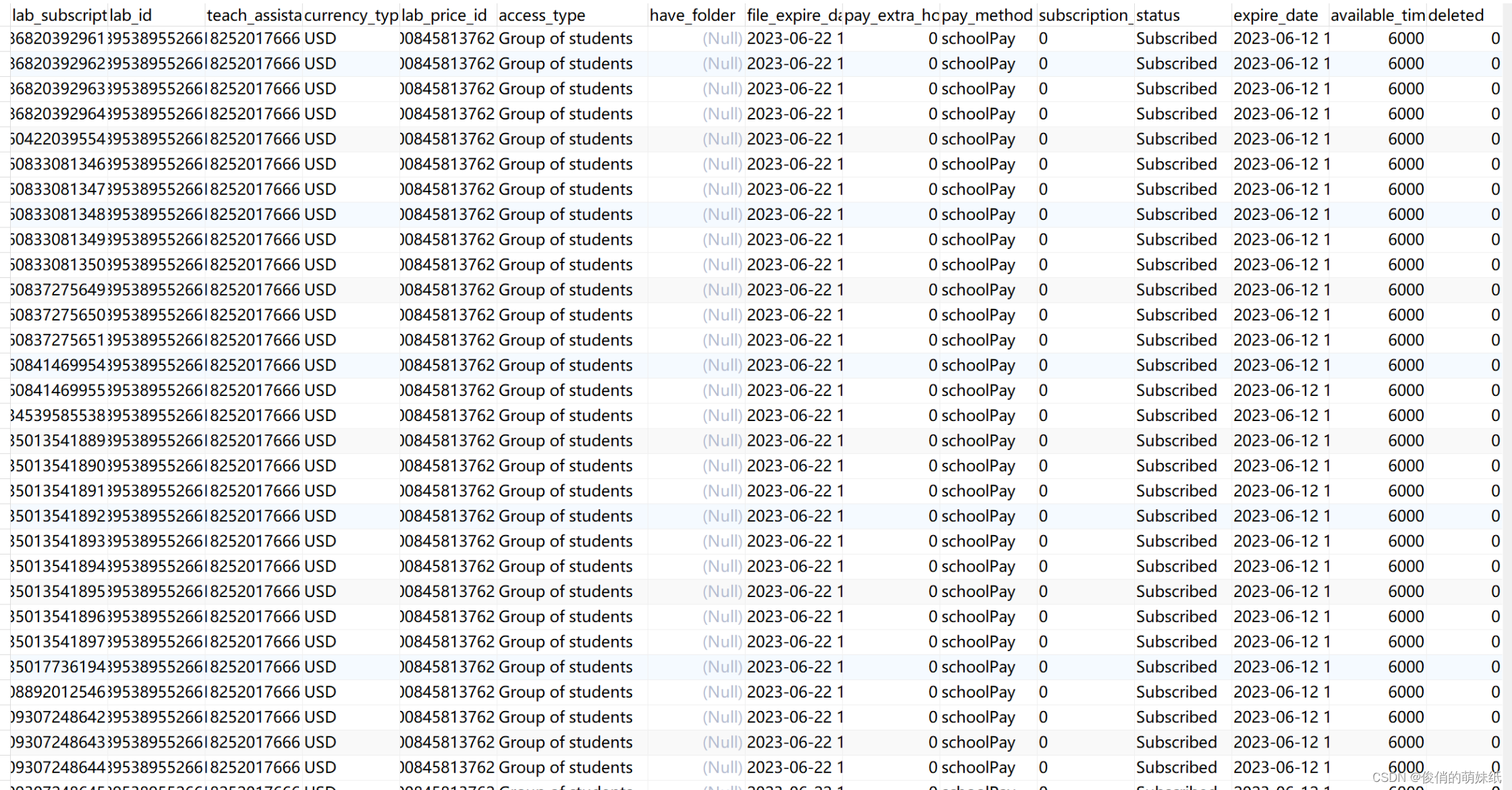Screen dimensions: 1512x790
Task: Select lab_subscript cell ending in 20392961
Action: pyautogui.click(x=59, y=38)
